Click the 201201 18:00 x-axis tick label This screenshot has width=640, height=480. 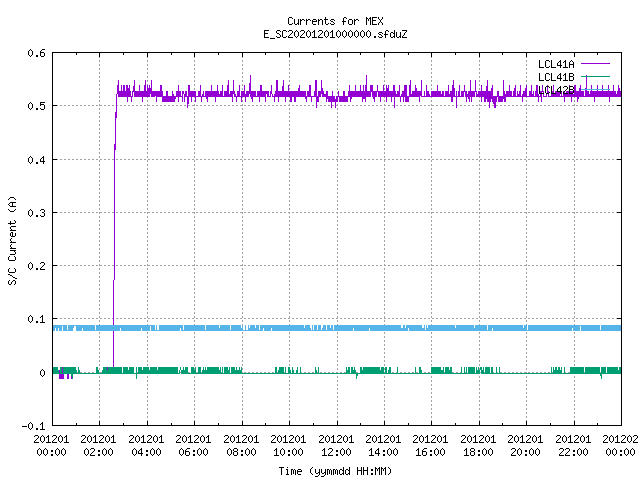478,445
